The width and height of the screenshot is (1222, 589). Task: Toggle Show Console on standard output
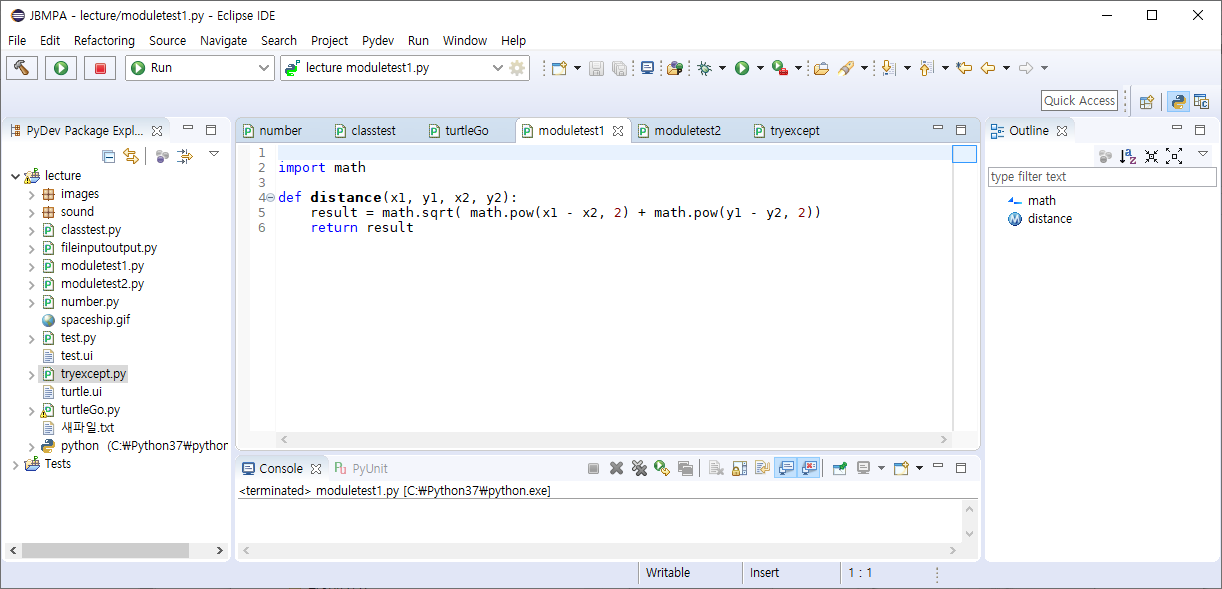[786, 468]
